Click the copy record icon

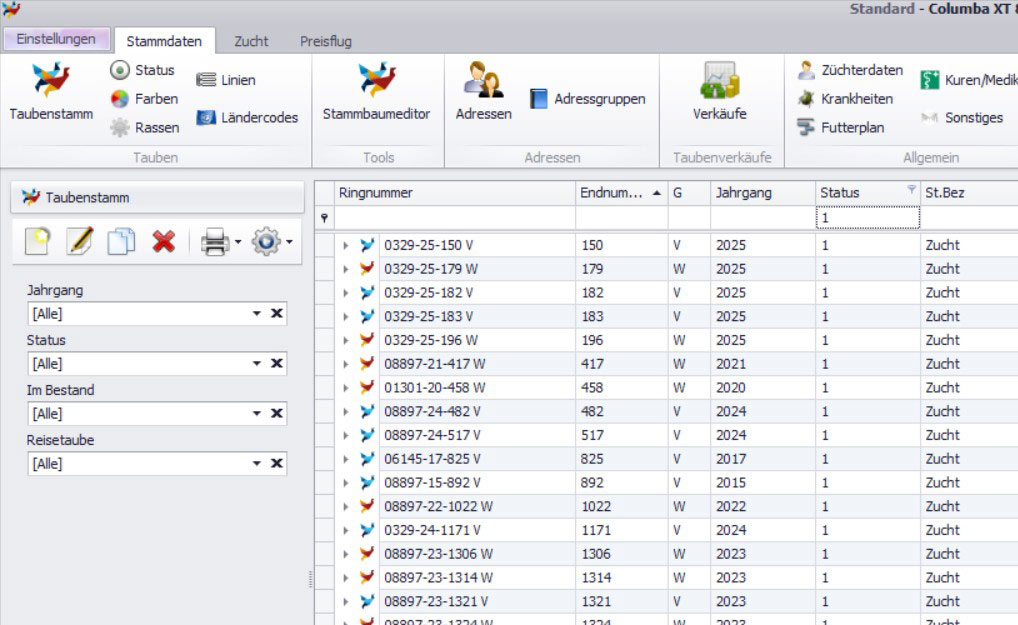coord(121,241)
